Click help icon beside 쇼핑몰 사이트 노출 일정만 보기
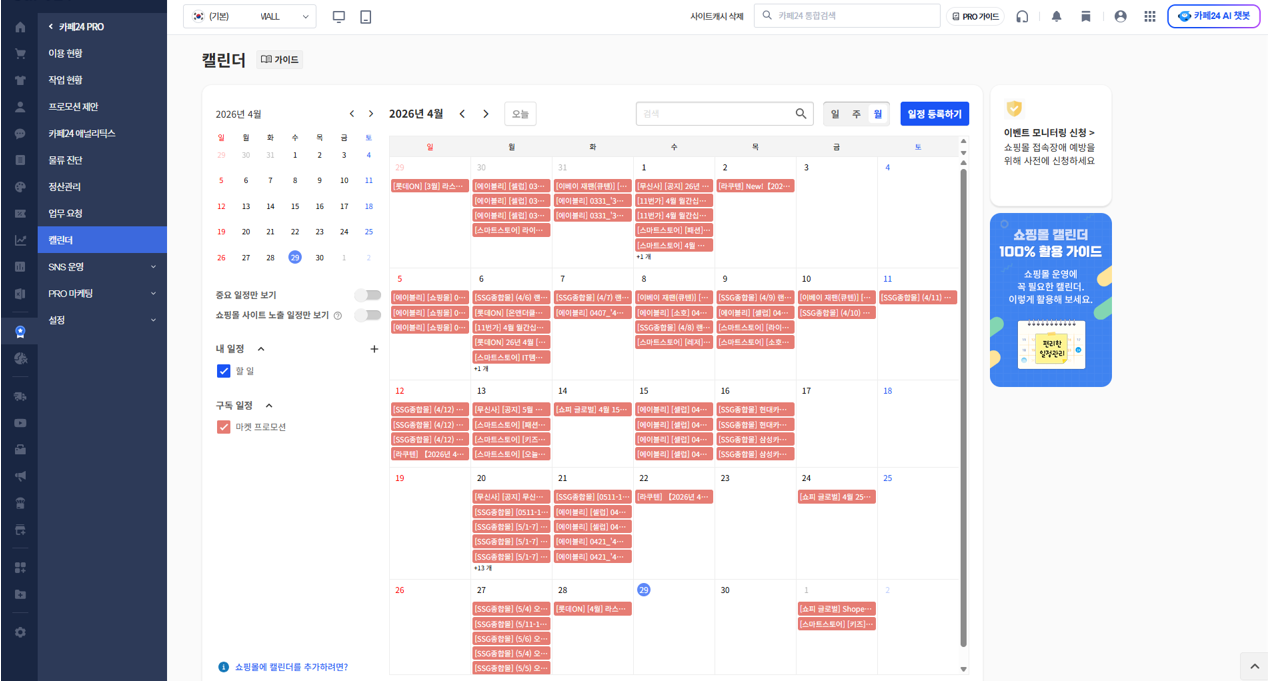This screenshot has height=683, width=1271. coord(337,315)
